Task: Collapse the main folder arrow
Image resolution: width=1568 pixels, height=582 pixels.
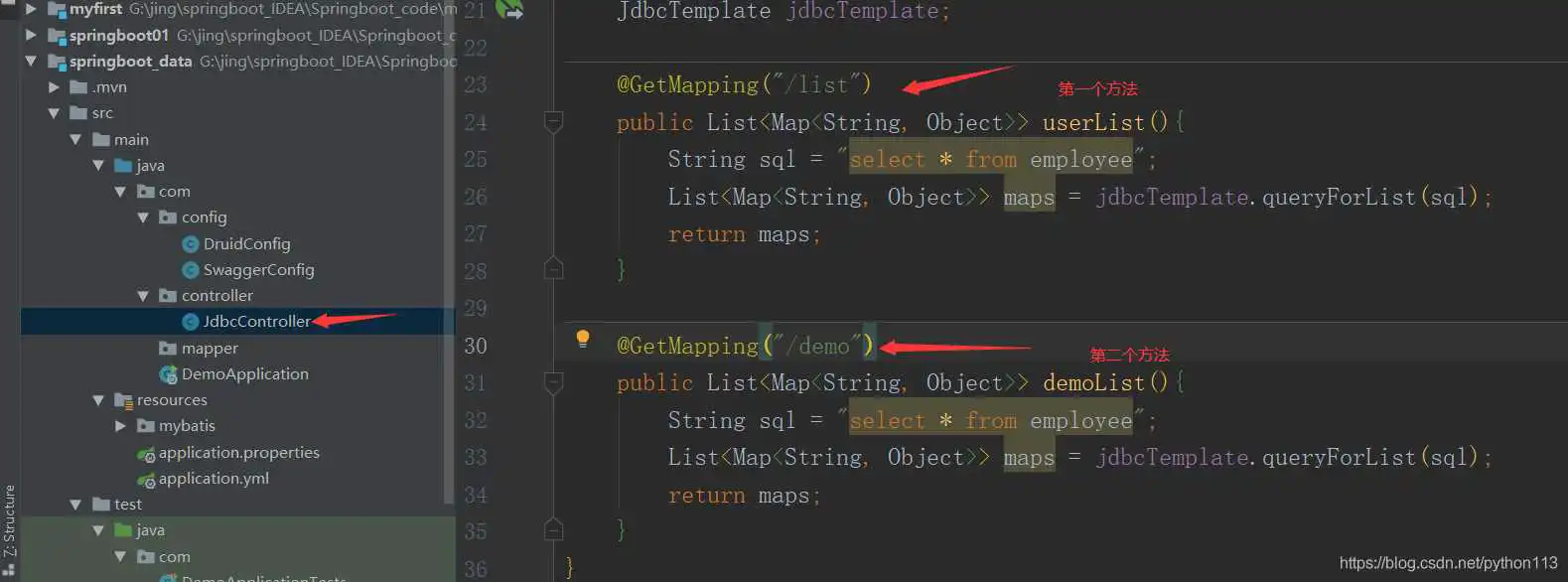Action: pyautogui.click(x=75, y=140)
